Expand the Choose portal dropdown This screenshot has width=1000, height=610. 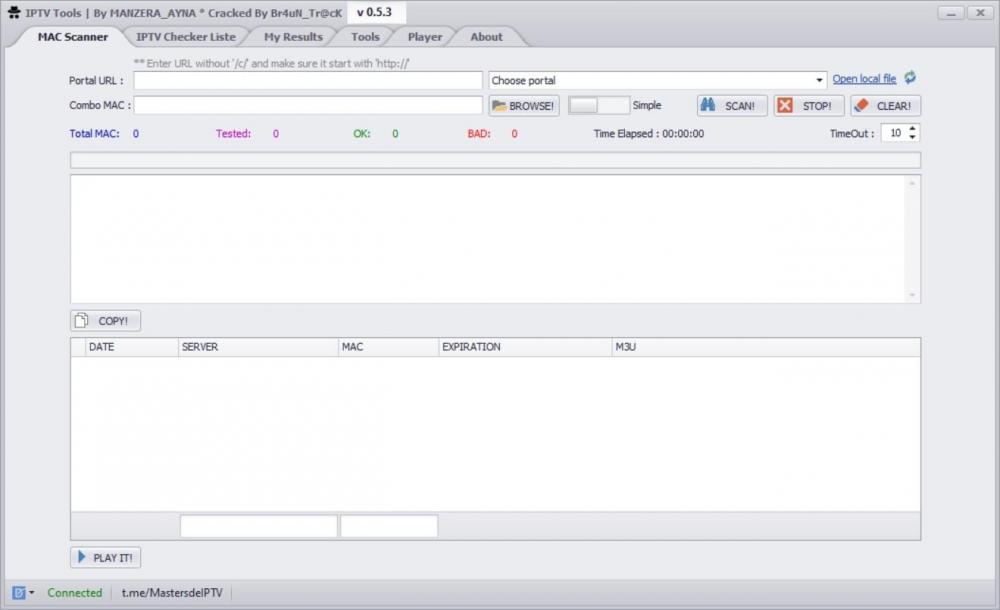(820, 80)
